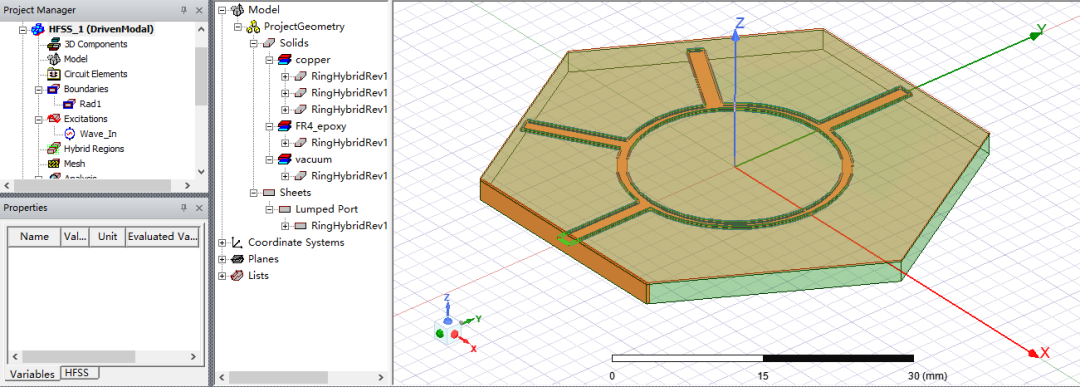Expand the Coordinate Systems node
The height and width of the screenshot is (387, 1080).
(x=222, y=242)
